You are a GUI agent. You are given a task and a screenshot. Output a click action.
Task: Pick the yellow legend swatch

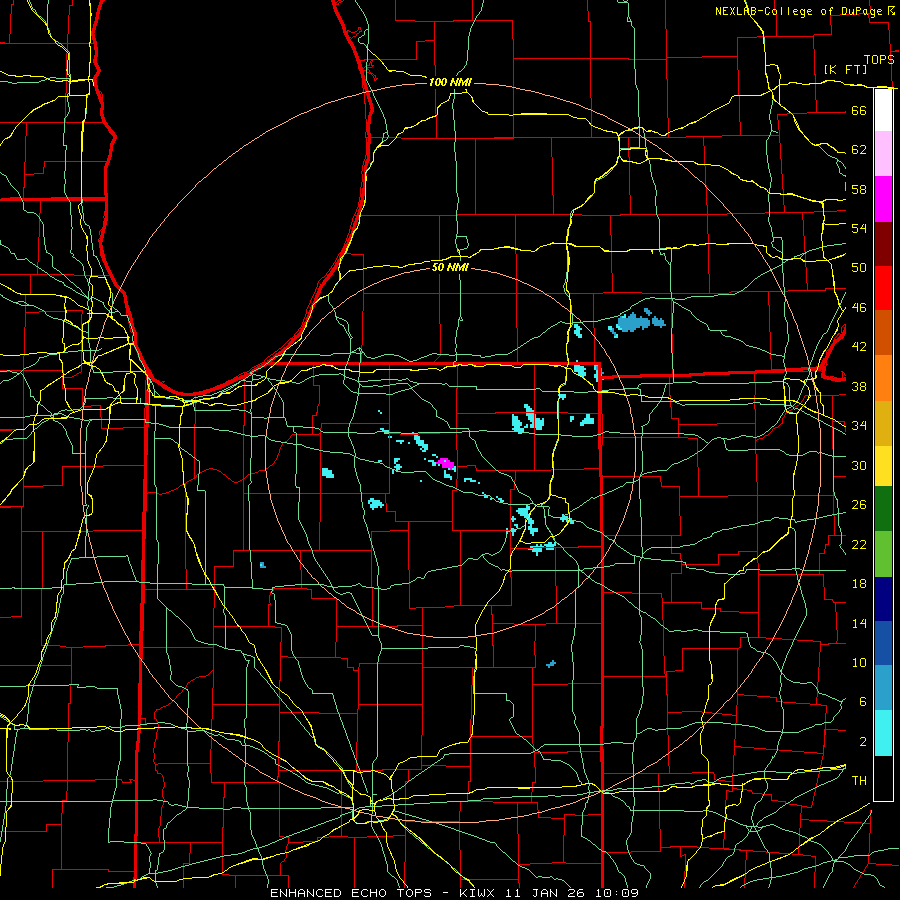[x=883, y=466]
